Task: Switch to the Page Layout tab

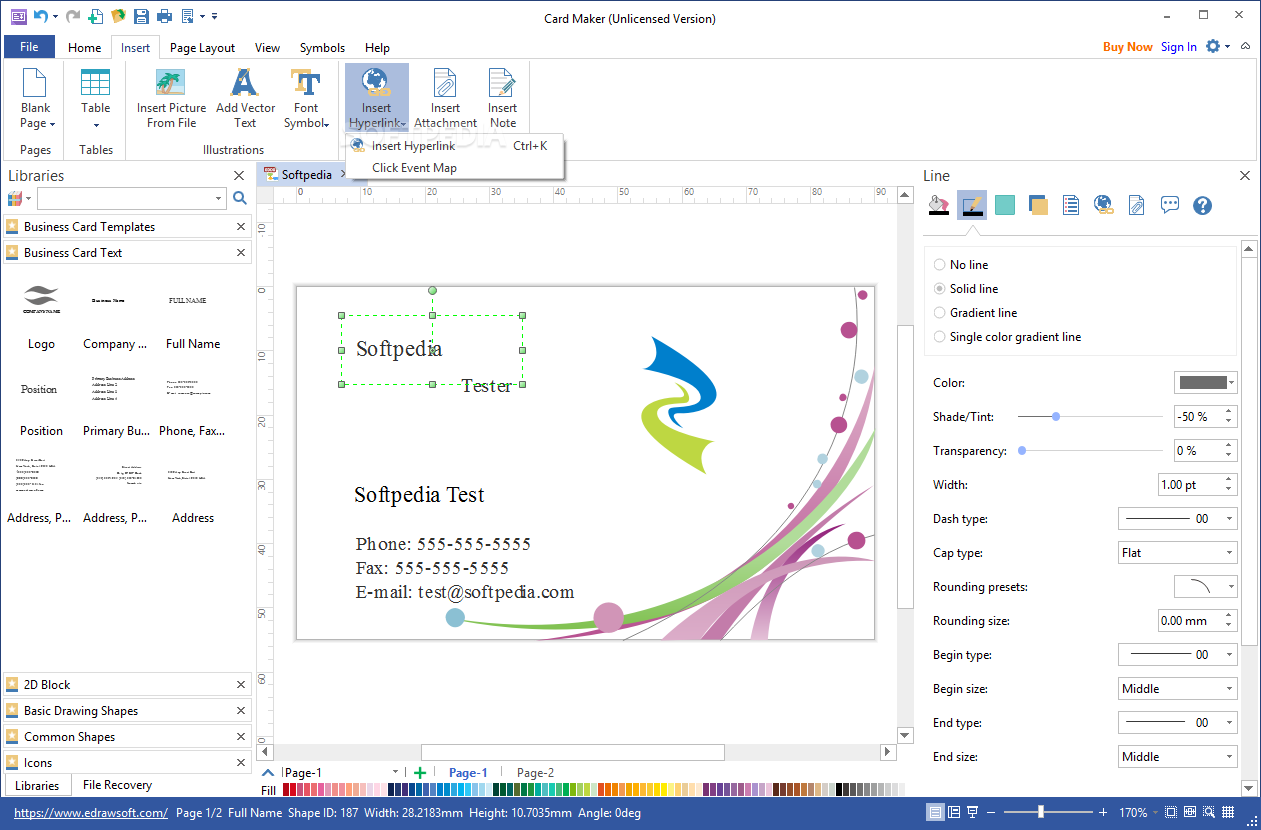Action: [x=202, y=47]
